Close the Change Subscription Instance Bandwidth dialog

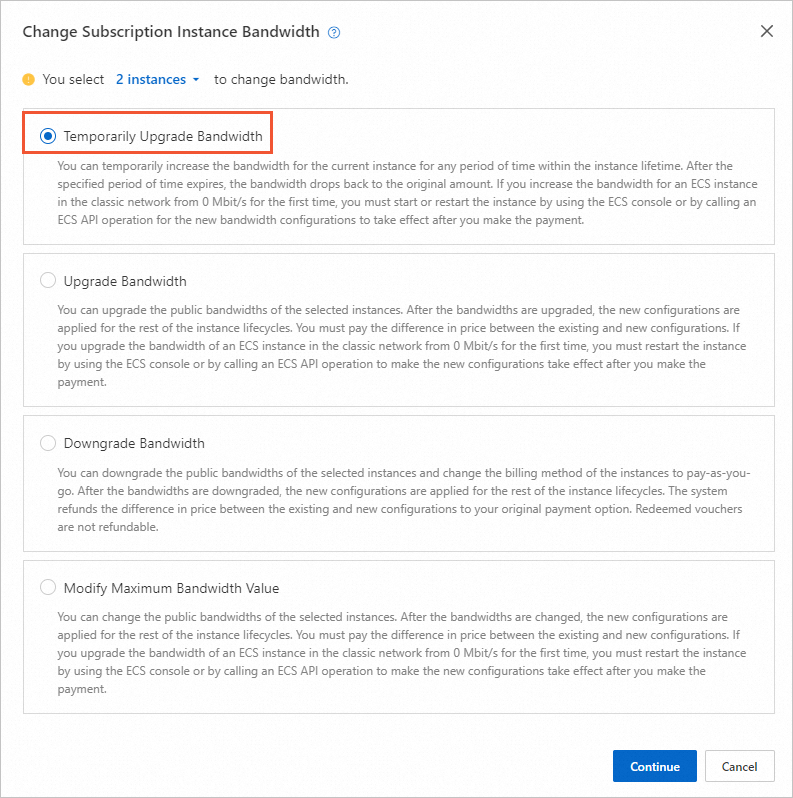pyautogui.click(x=767, y=31)
